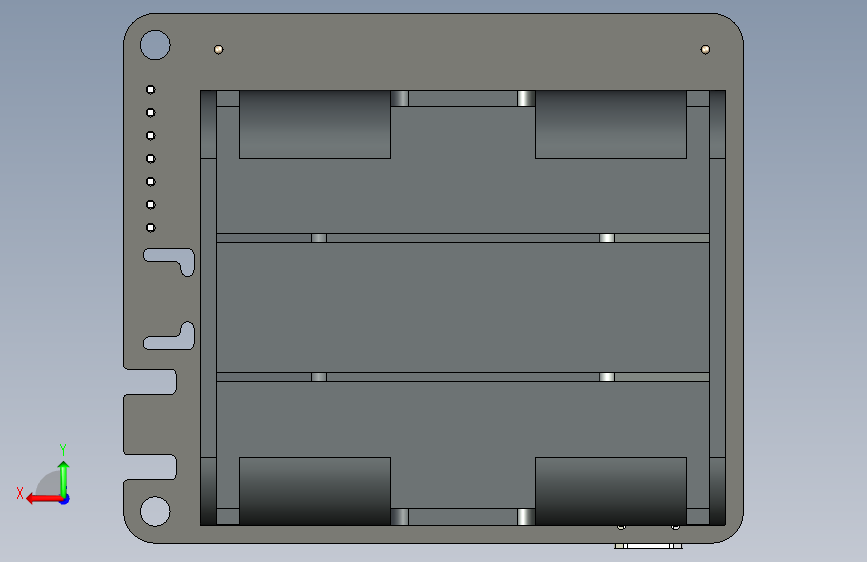
Task: Click the lower horizontal divider rail
Action: click(463, 377)
